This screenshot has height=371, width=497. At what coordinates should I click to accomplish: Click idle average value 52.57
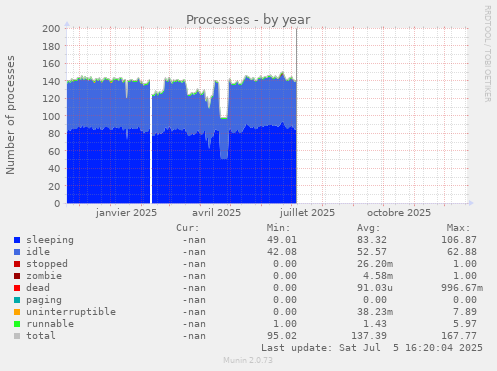click(372, 252)
